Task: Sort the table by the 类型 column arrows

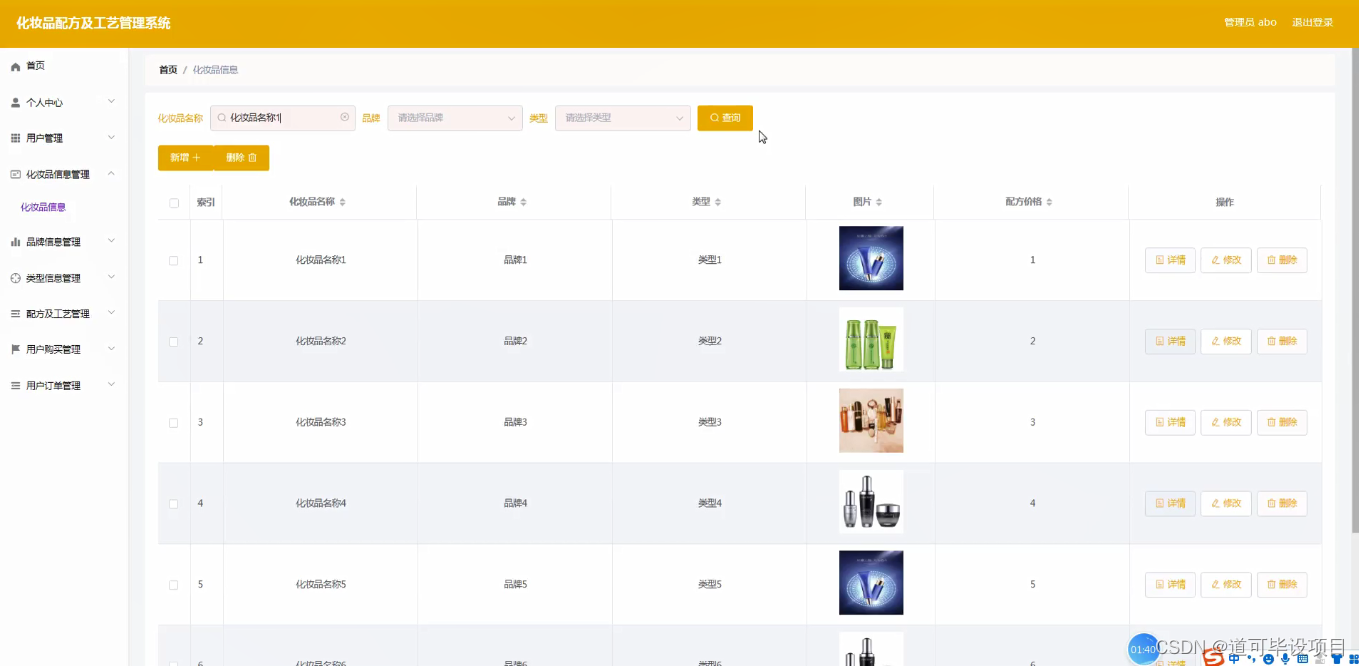Action: tap(717, 202)
